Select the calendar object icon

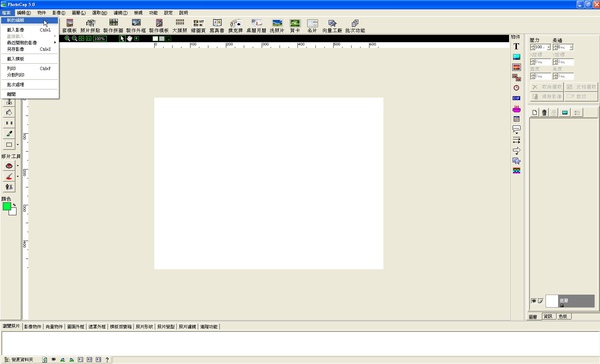(x=516, y=119)
